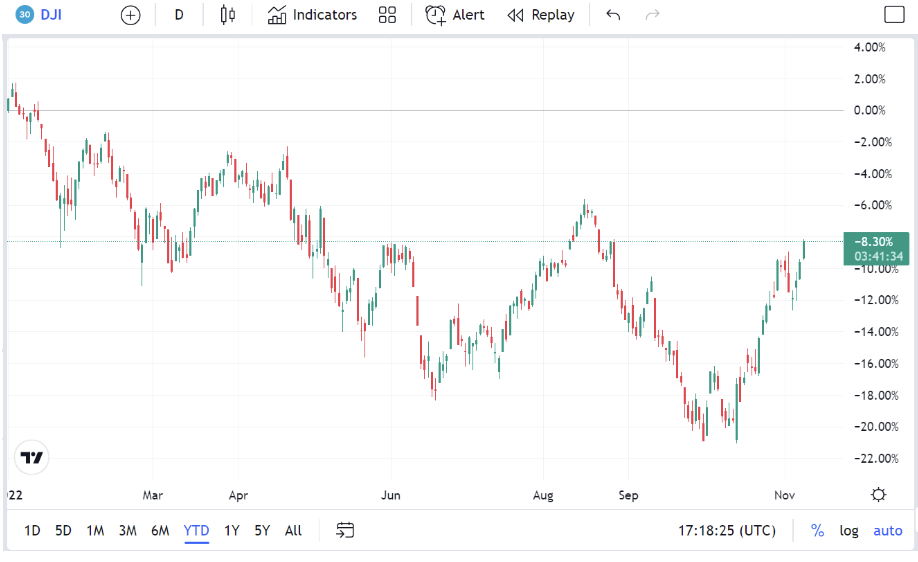
Task: Click the undo arrow
Action: 613,15
